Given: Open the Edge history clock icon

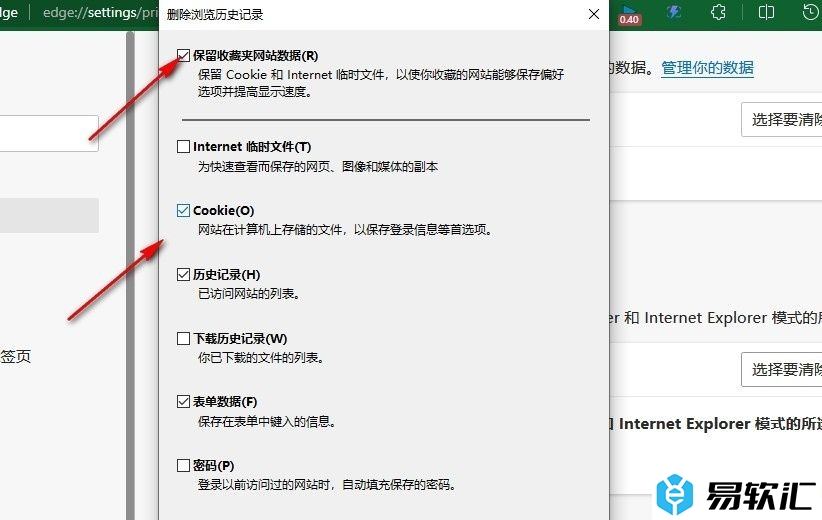Looking at the screenshot, I should [x=811, y=12].
